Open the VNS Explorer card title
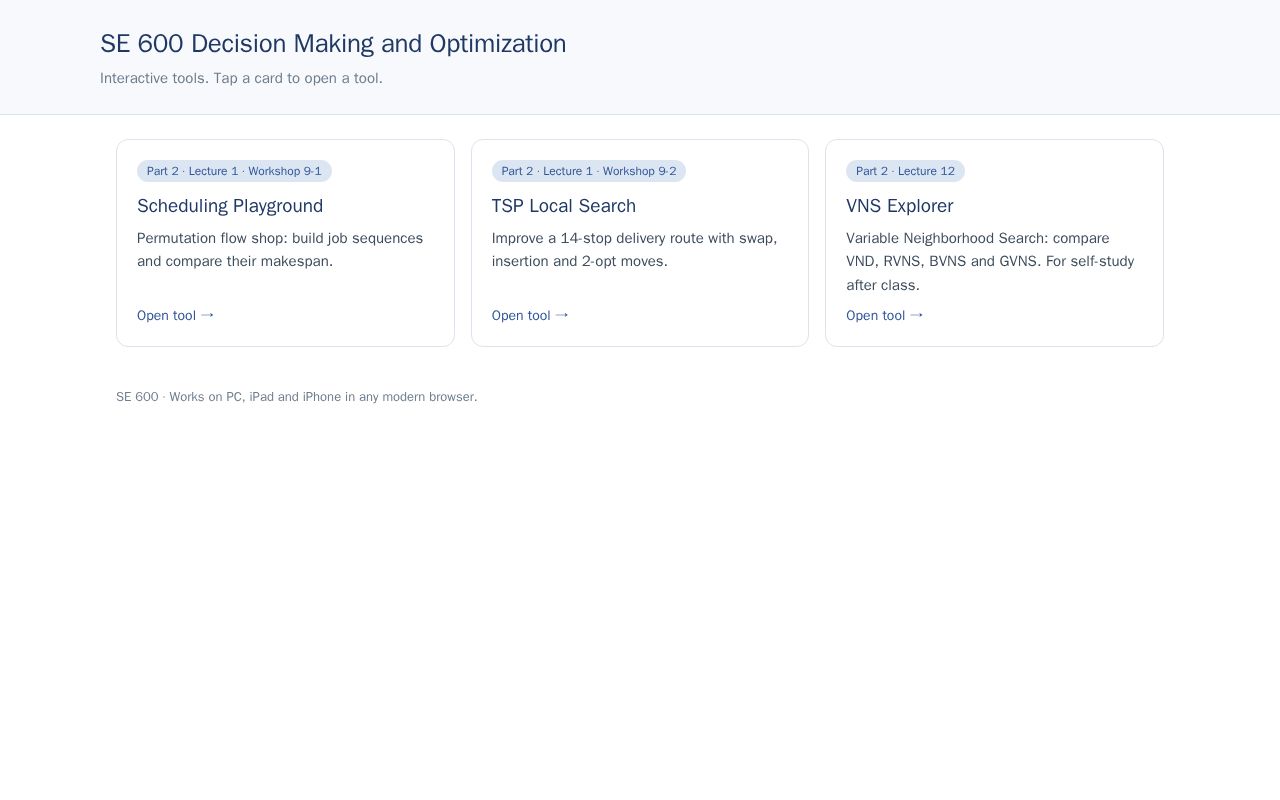 [x=900, y=206]
